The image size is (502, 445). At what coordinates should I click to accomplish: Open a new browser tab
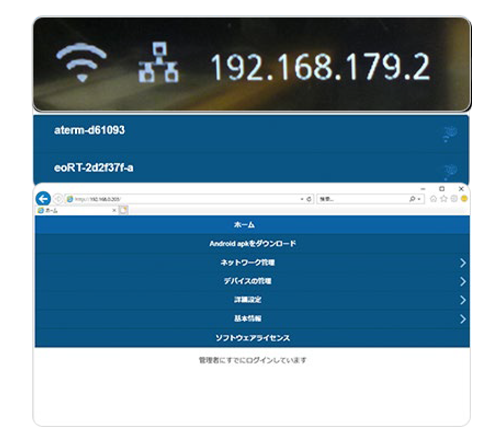tap(124, 210)
